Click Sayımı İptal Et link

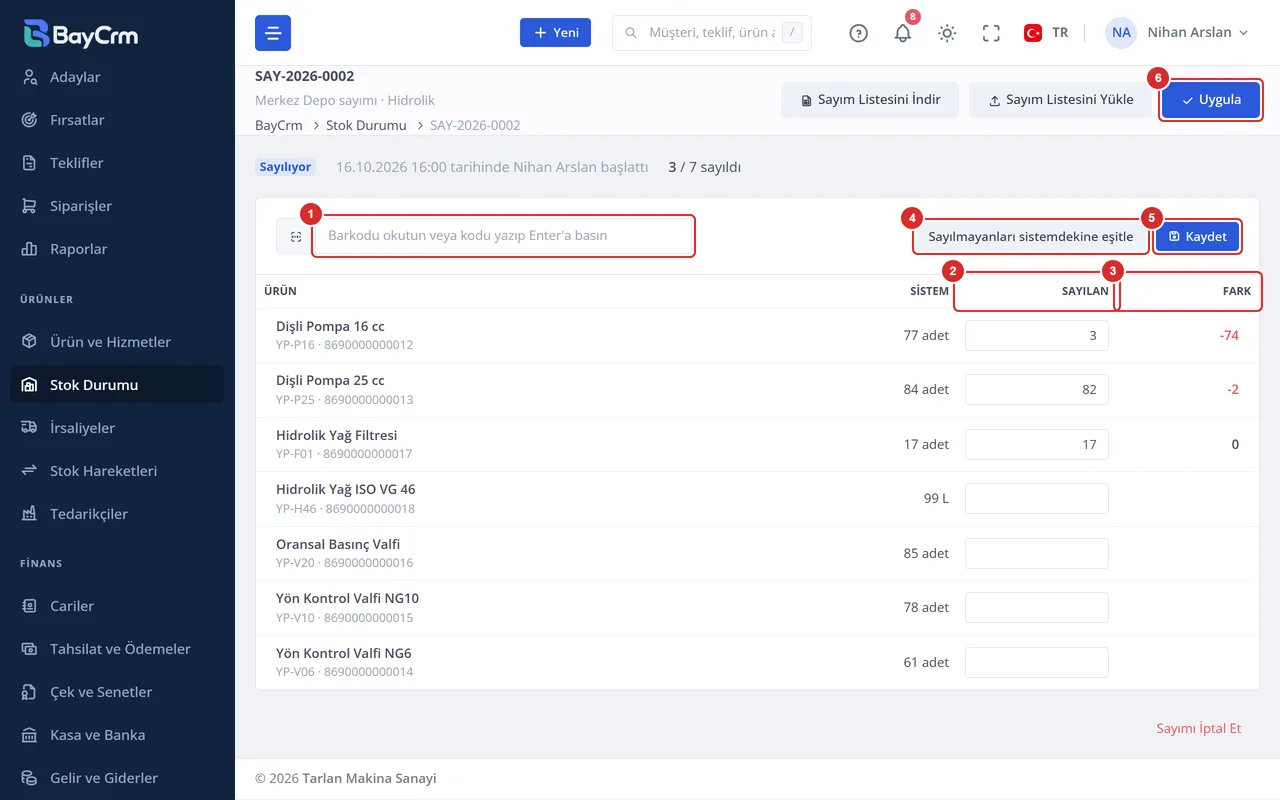(1198, 728)
